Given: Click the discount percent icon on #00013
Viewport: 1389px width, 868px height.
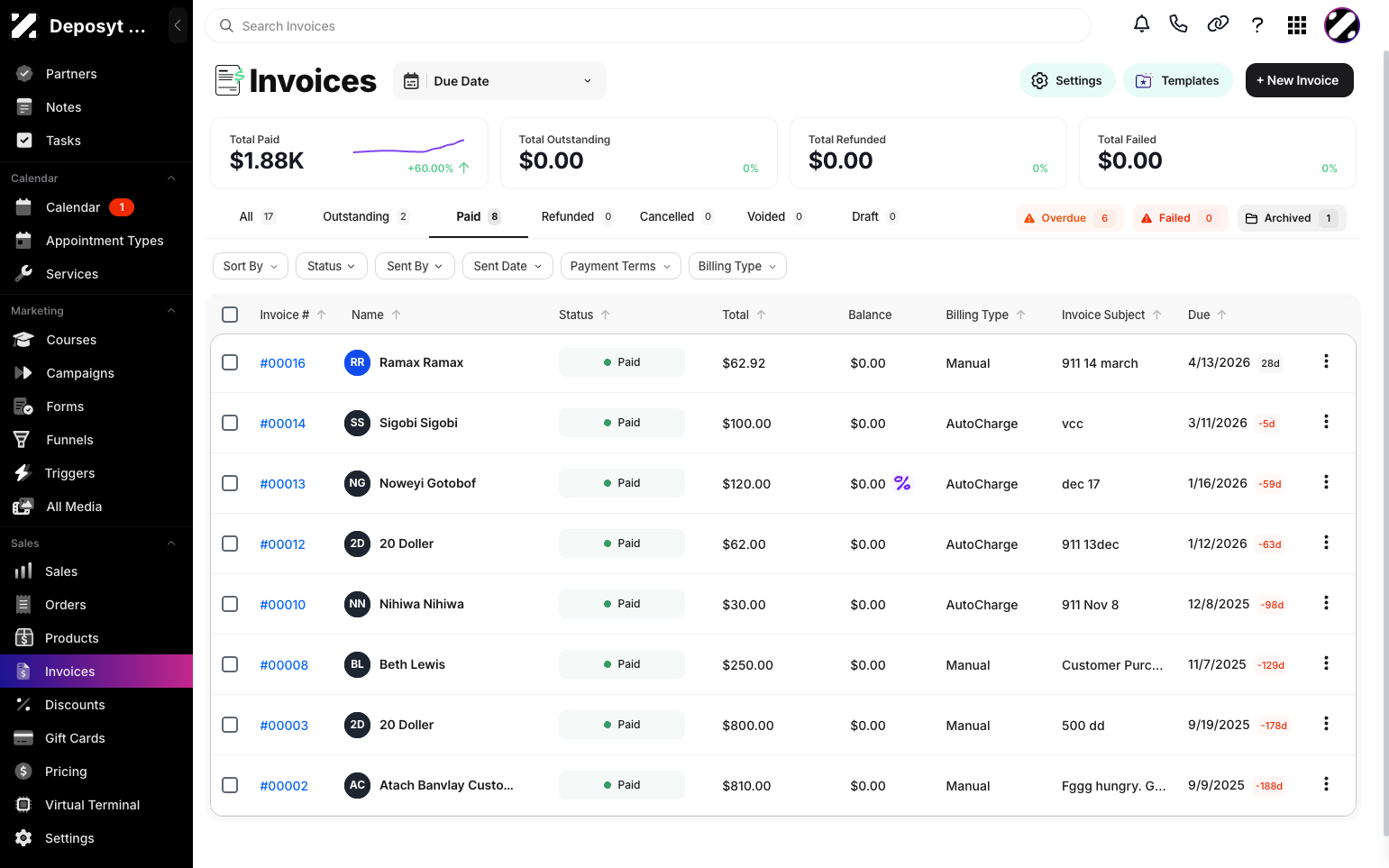Looking at the screenshot, I should point(902,483).
